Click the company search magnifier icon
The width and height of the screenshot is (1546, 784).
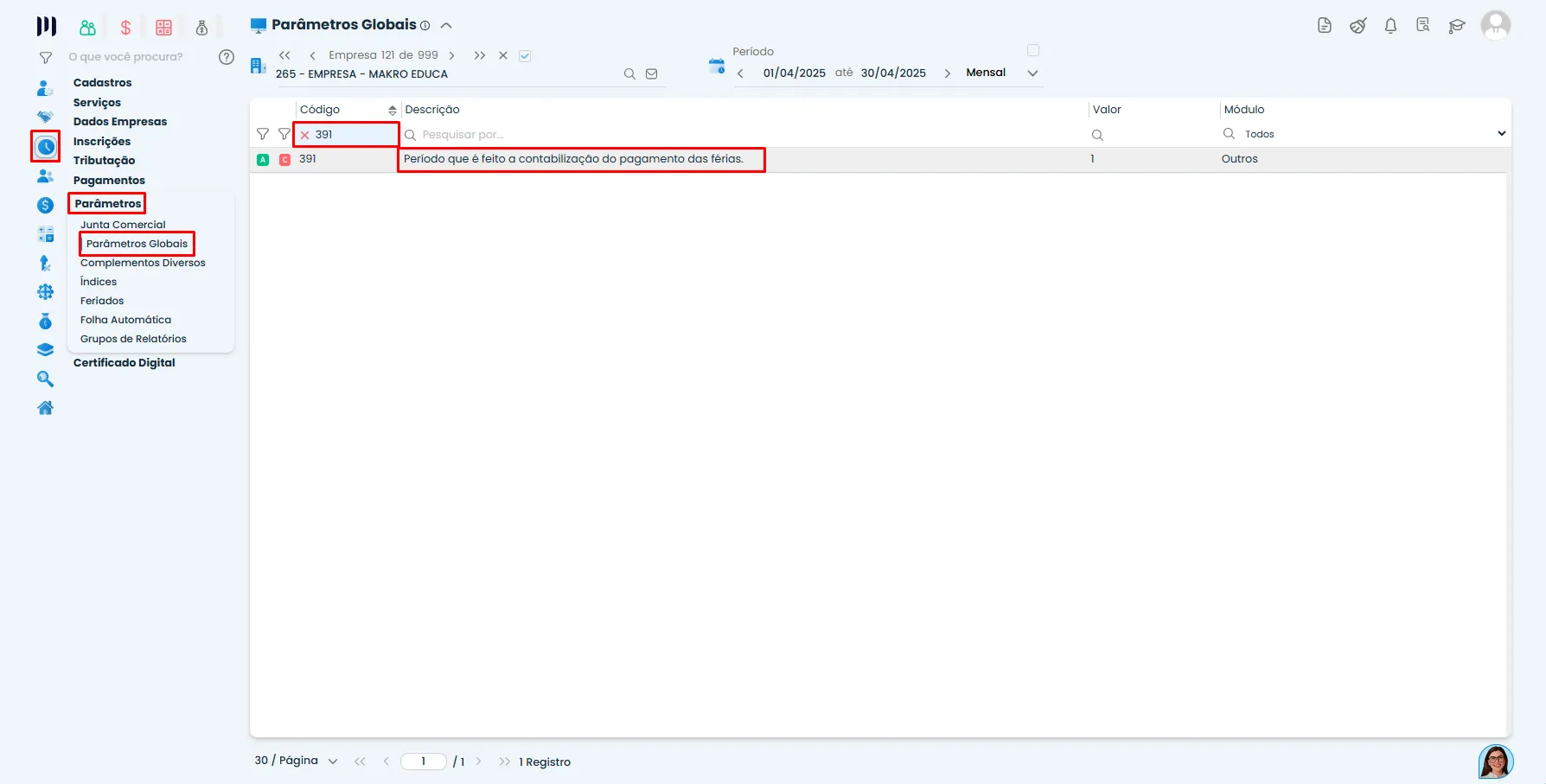point(629,74)
